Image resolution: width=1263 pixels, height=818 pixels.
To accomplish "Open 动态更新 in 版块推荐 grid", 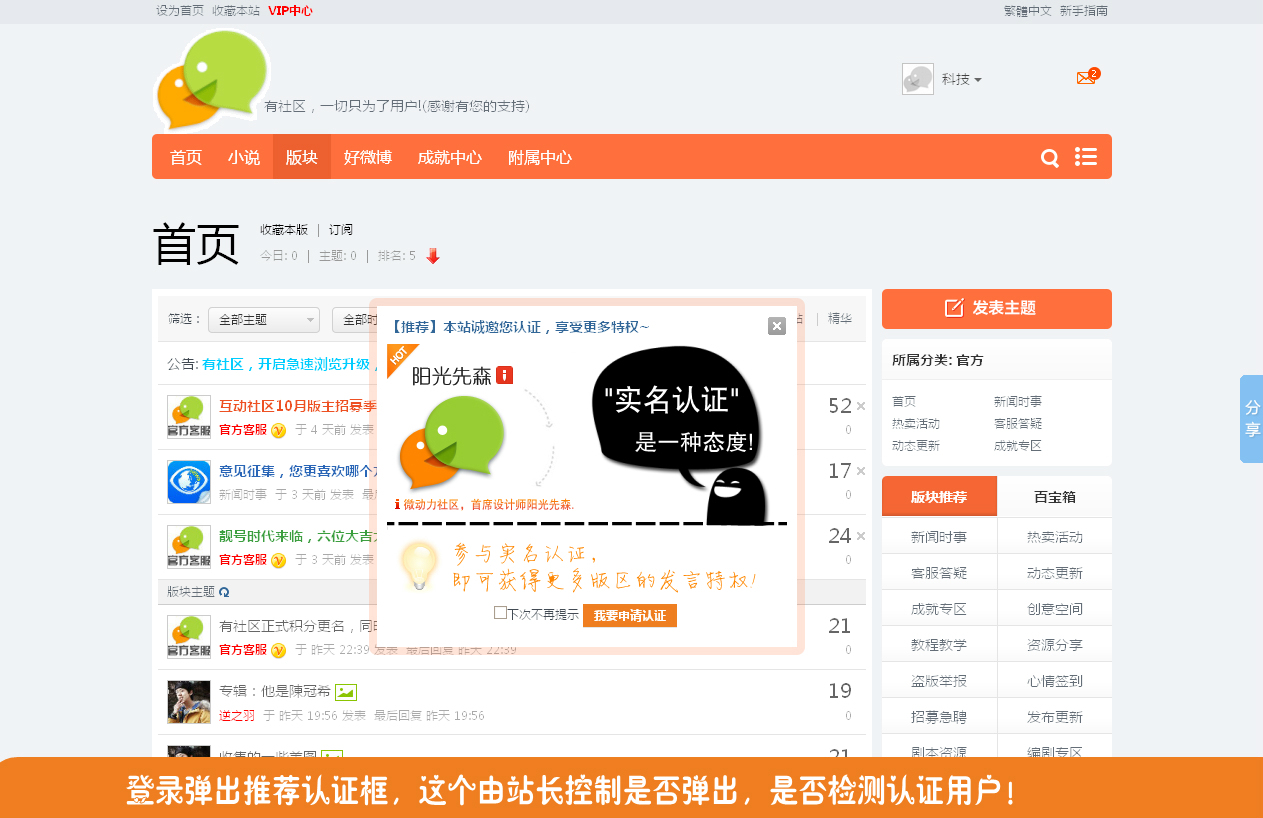I will pyautogui.click(x=1054, y=573).
